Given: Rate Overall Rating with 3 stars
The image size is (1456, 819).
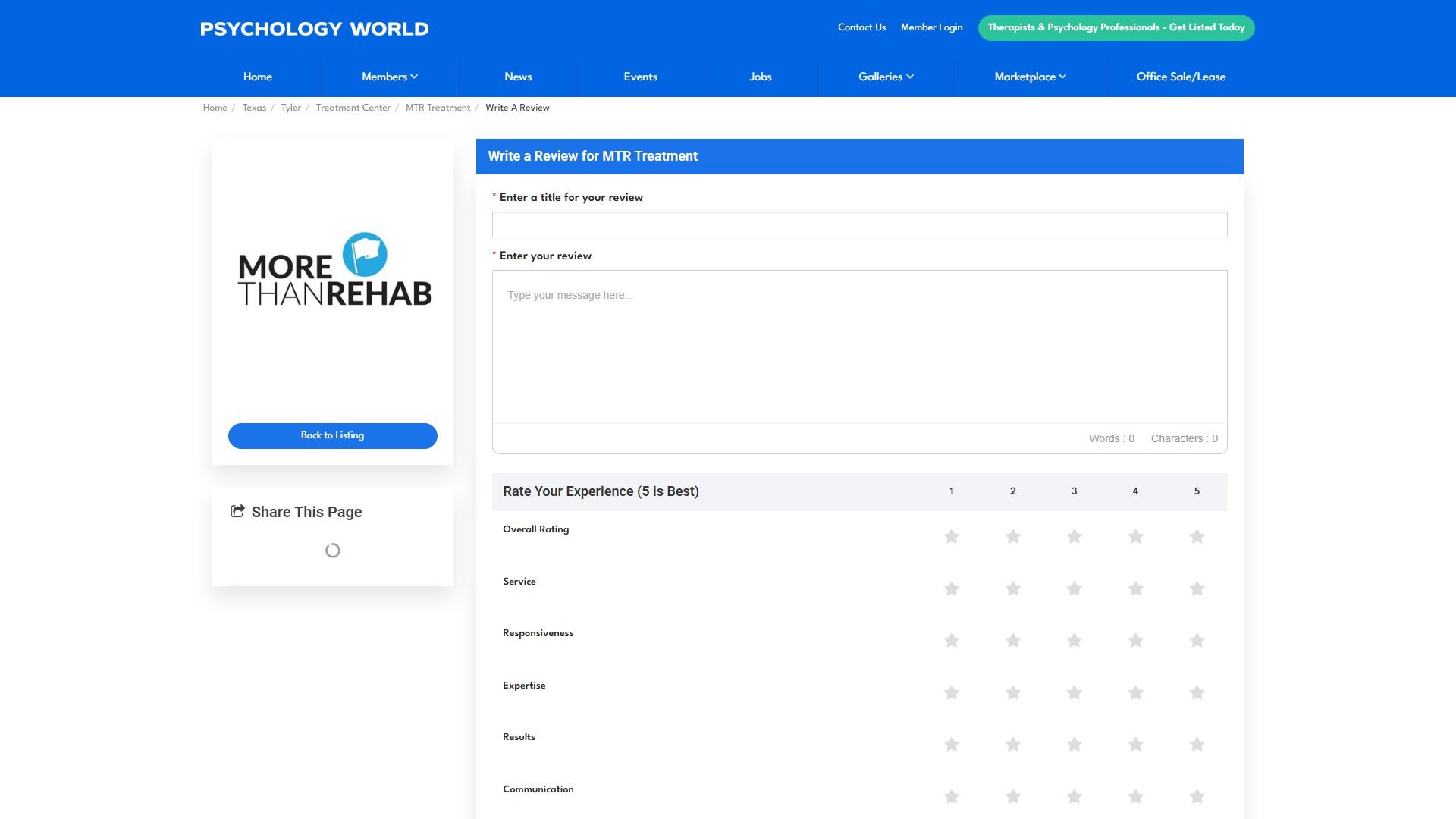Looking at the screenshot, I should click(1075, 537).
